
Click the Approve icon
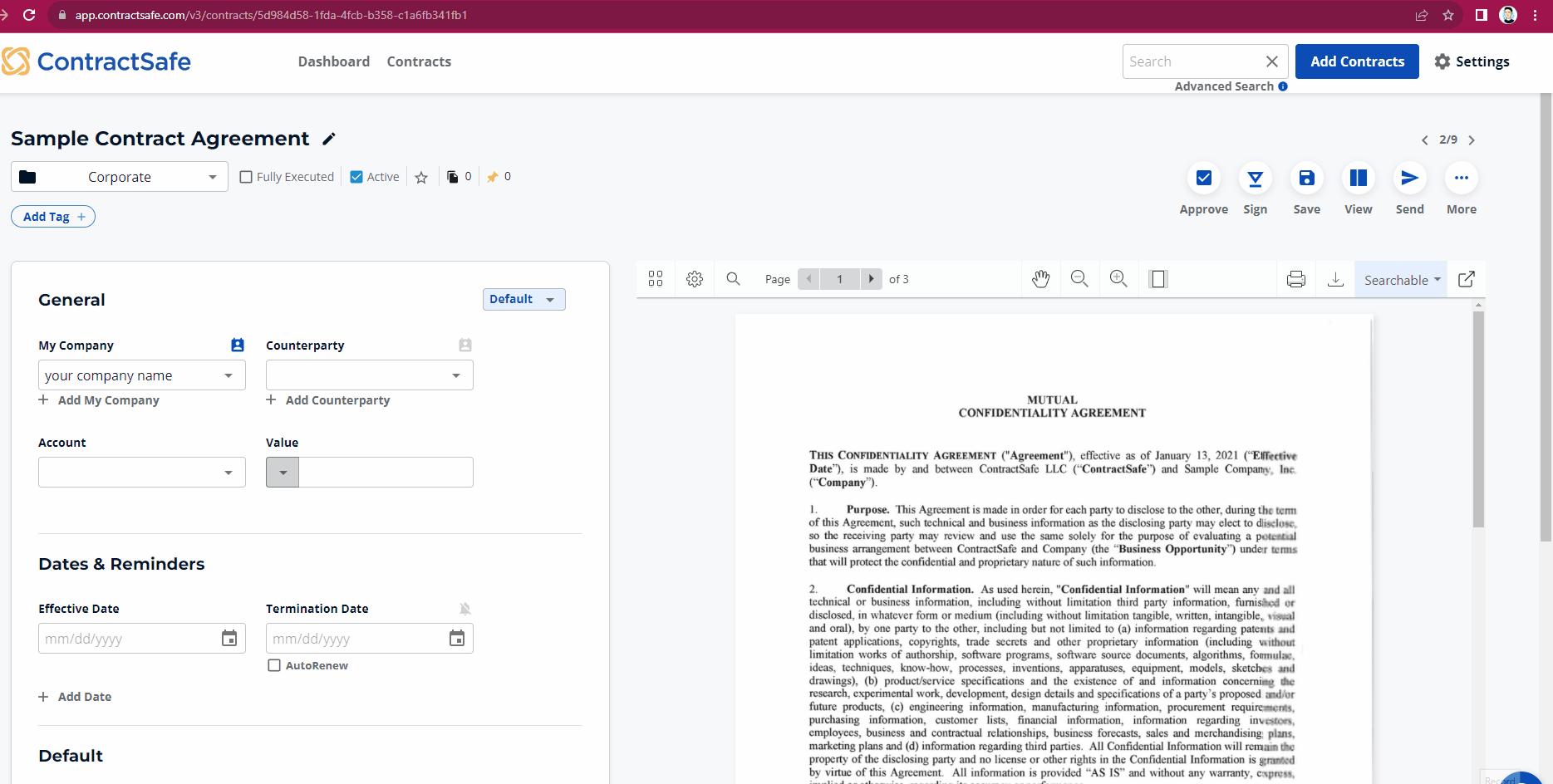1203,178
